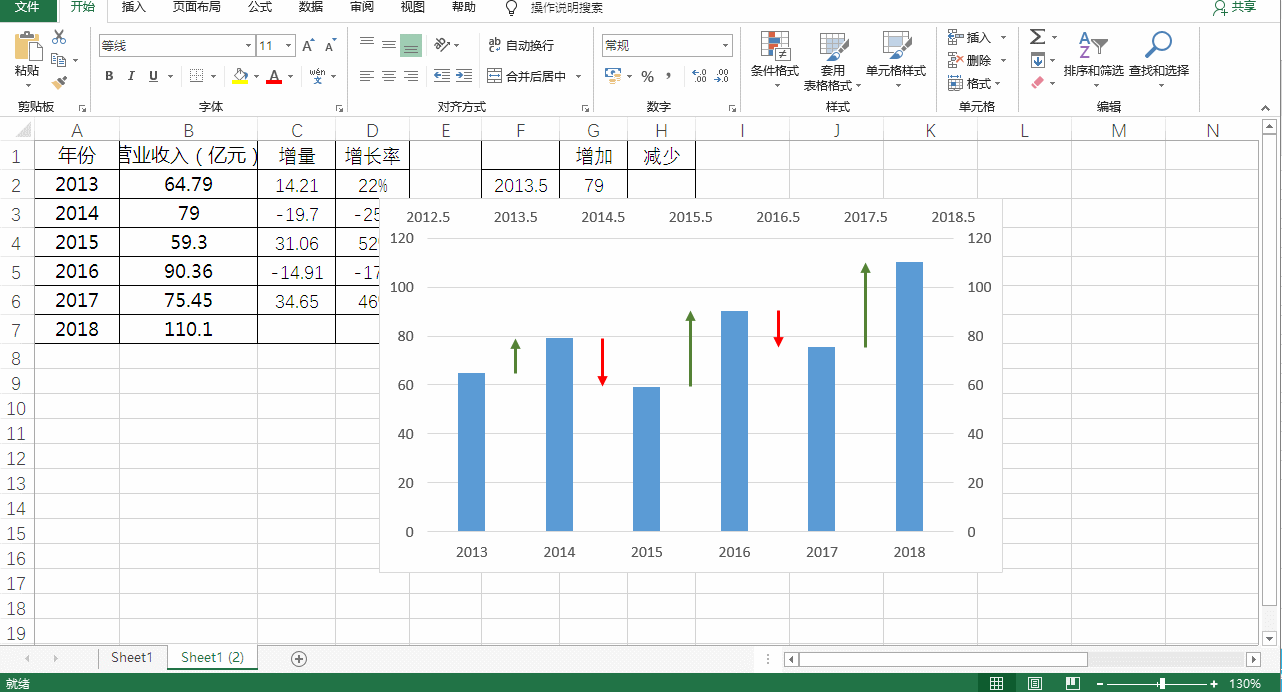Toggle bold formatting
This screenshot has width=1282, height=692.
pos(108,76)
